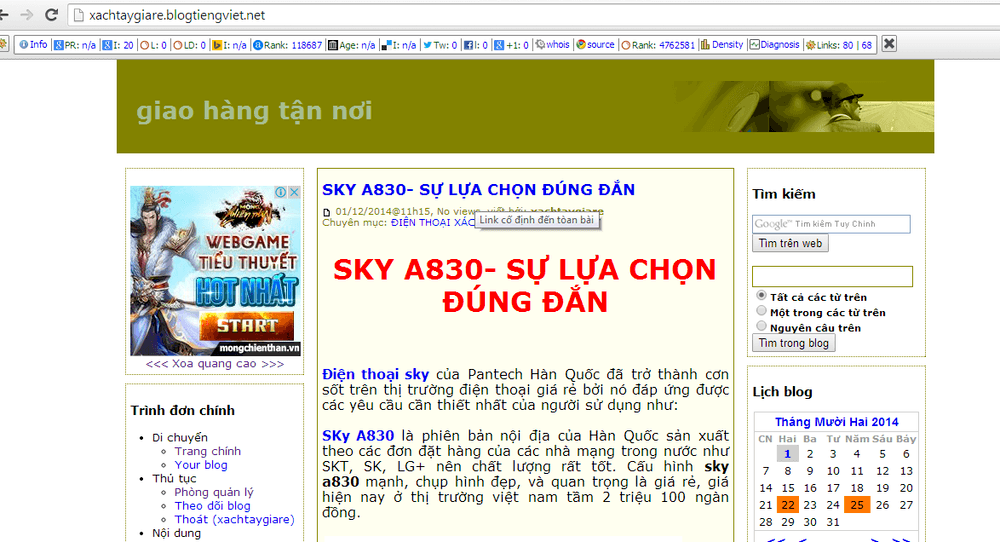
Task: Select day 1 in blog calendar
Action: (787, 454)
